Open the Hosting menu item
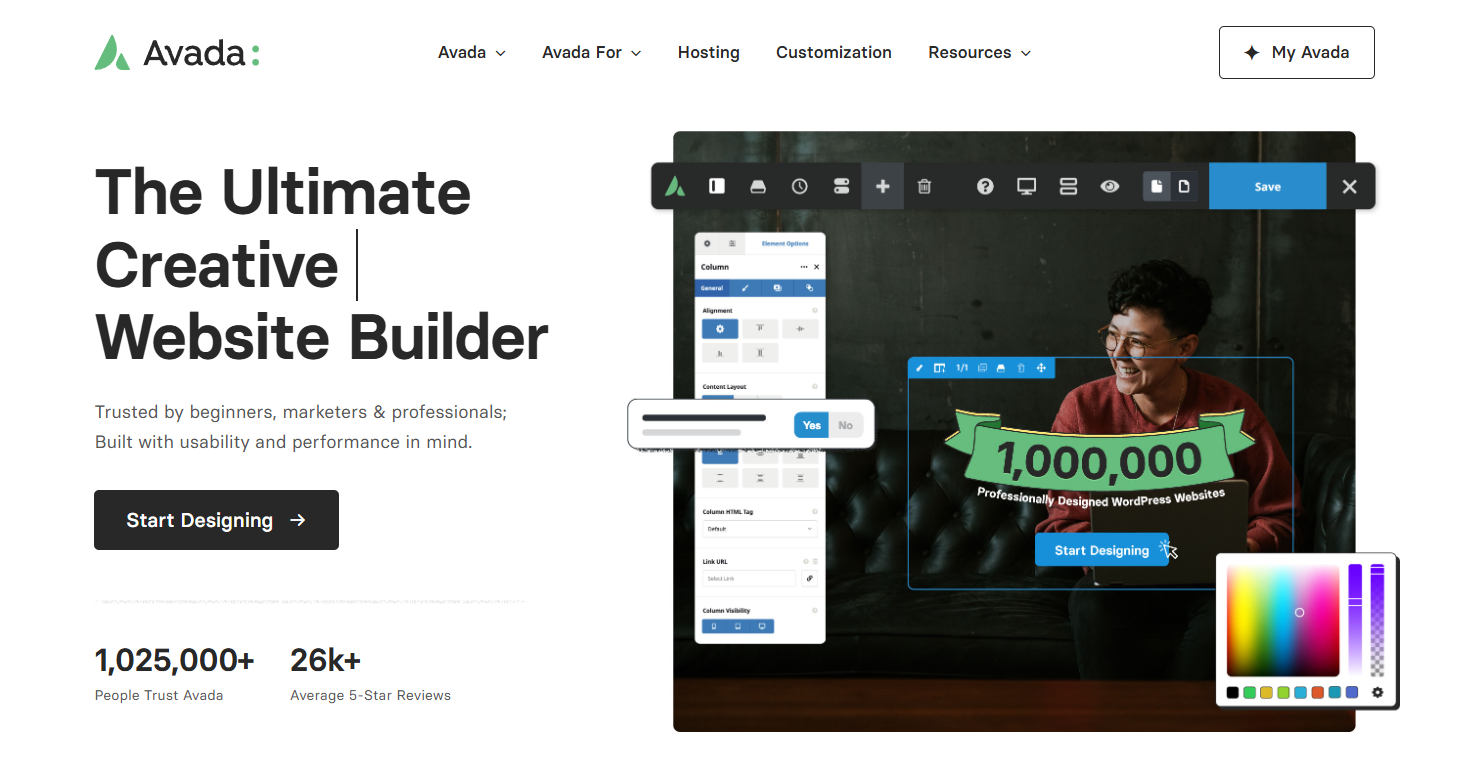The image size is (1477, 784). pos(708,53)
